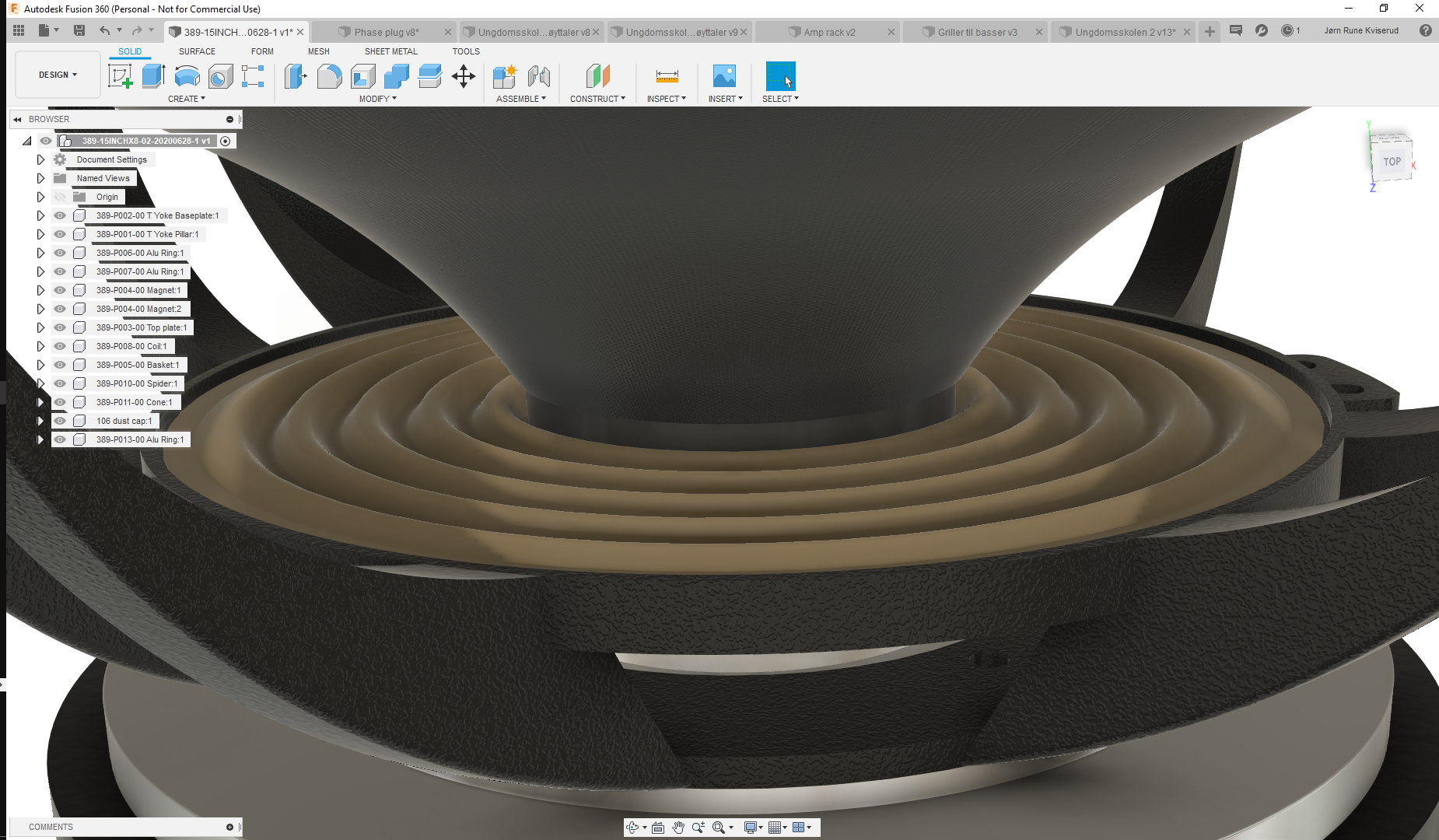Click the Save icon
Screen dimensions: 1439x840
(x=79, y=30)
